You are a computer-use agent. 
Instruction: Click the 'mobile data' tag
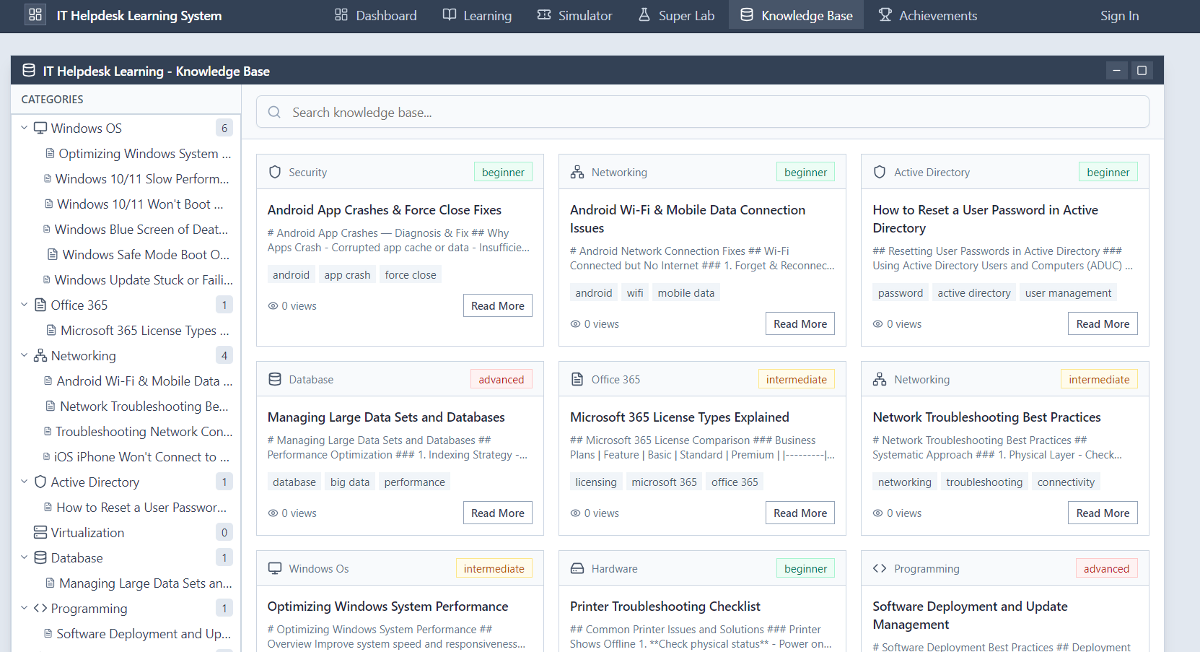(x=686, y=293)
